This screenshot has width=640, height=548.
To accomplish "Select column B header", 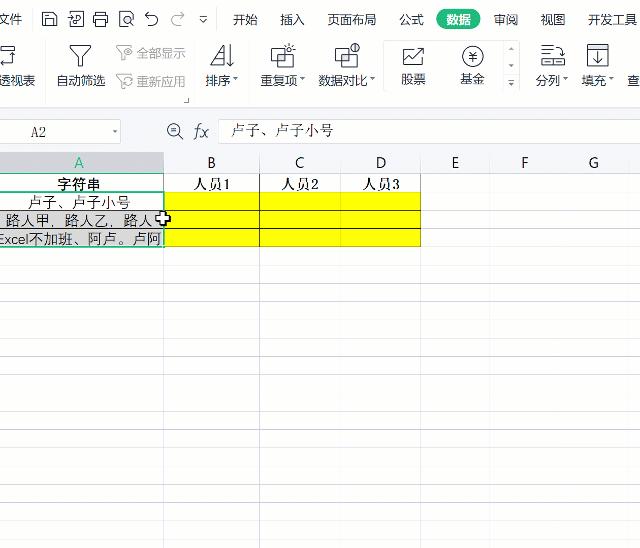I will point(211,162).
